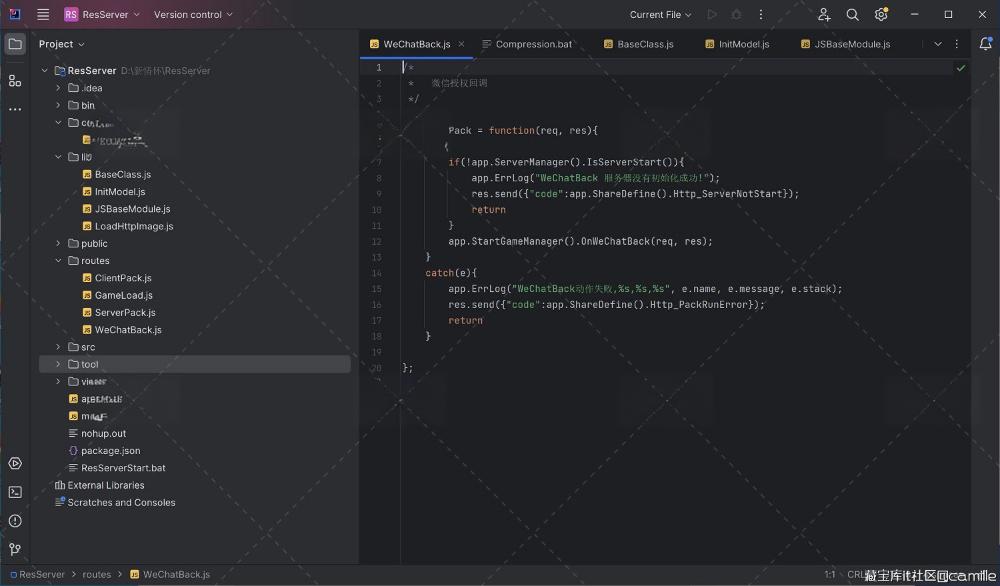Open the Services tool window icon

tap(15, 463)
